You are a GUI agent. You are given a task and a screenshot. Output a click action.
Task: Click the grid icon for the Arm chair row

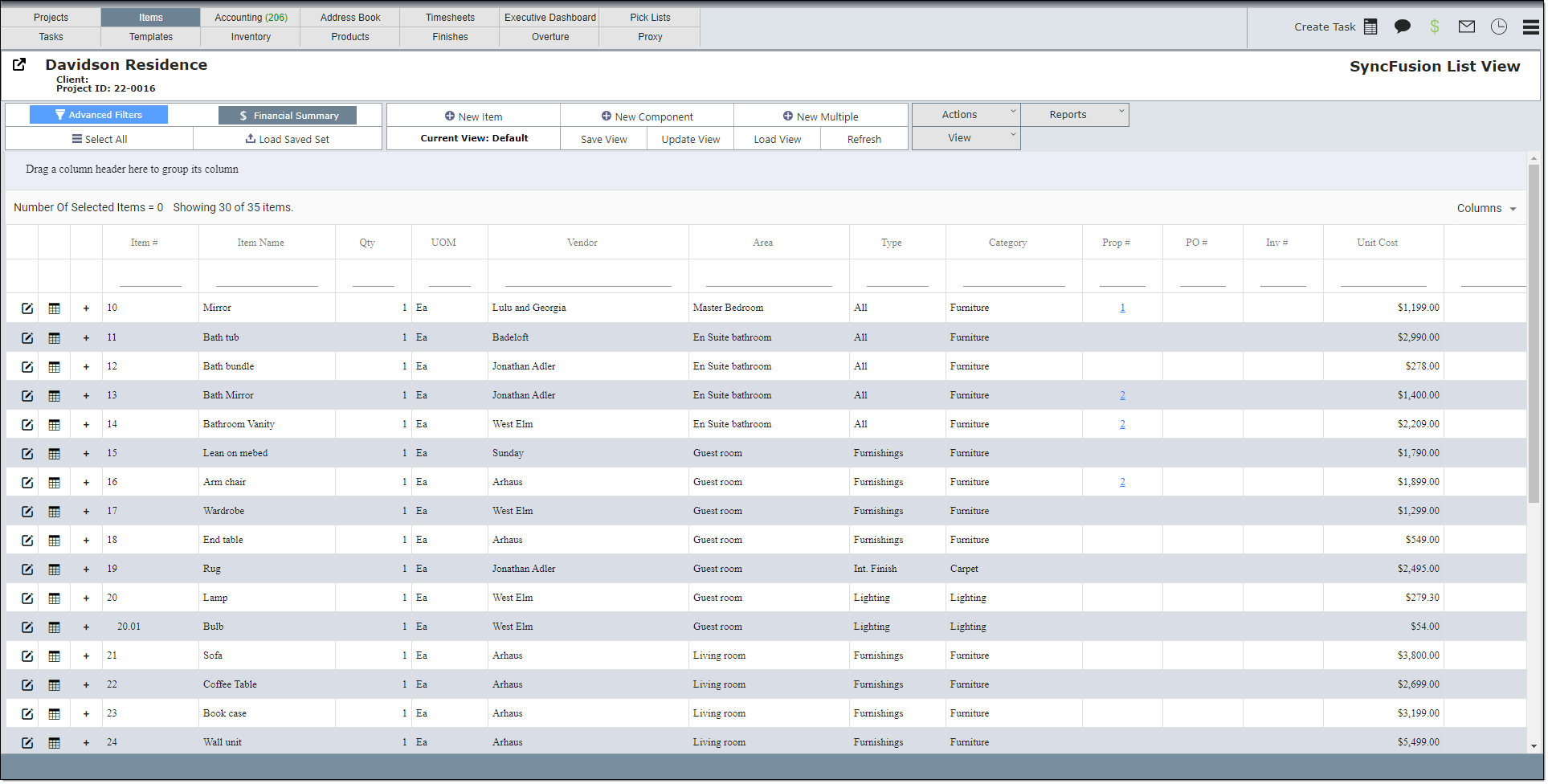(x=54, y=483)
